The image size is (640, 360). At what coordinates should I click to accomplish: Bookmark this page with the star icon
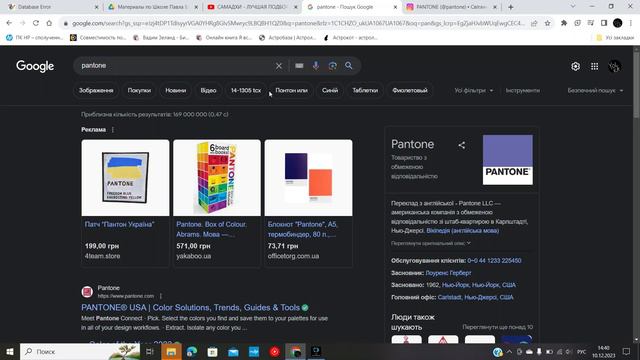[x=547, y=23]
